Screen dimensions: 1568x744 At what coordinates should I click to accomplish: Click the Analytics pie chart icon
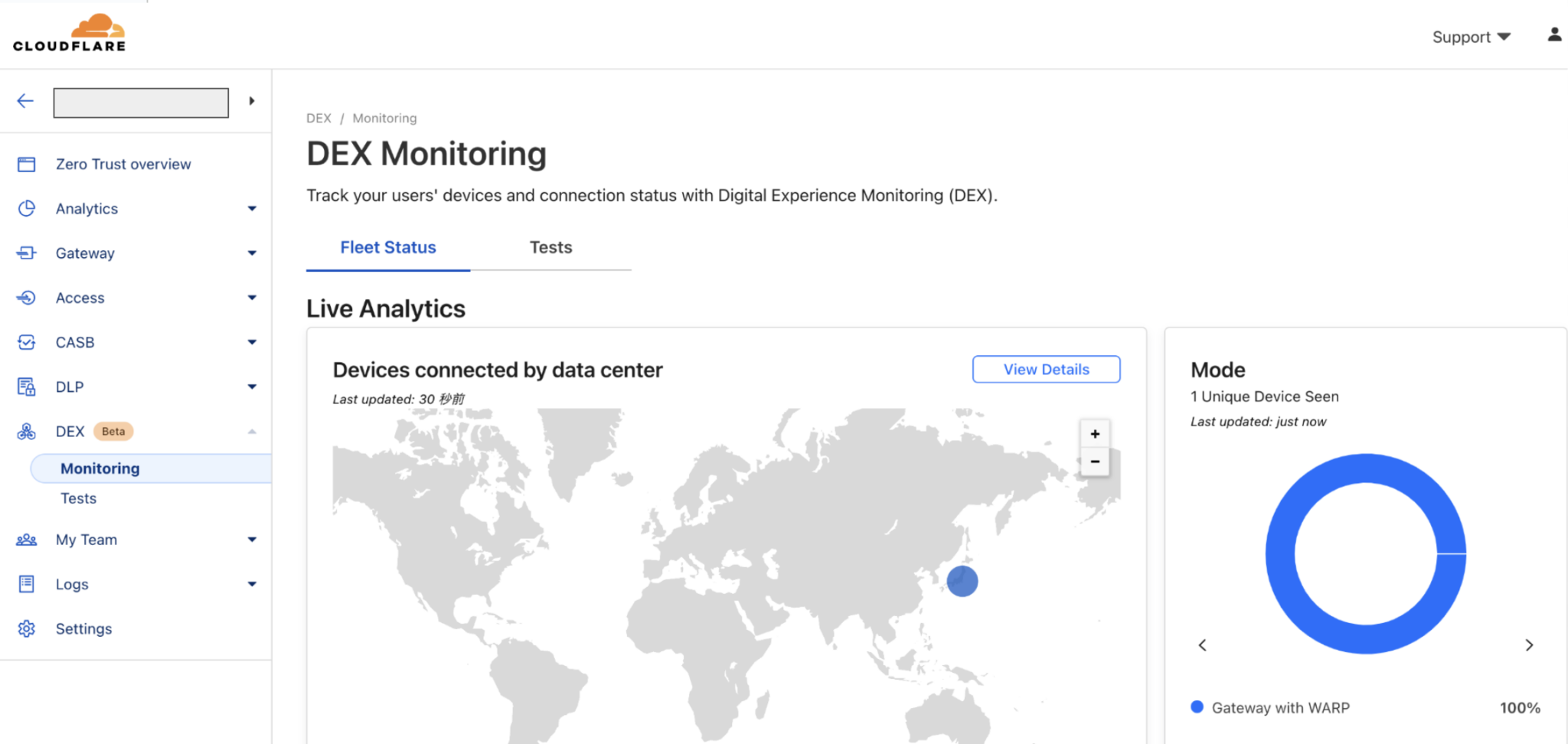[x=27, y=208]
